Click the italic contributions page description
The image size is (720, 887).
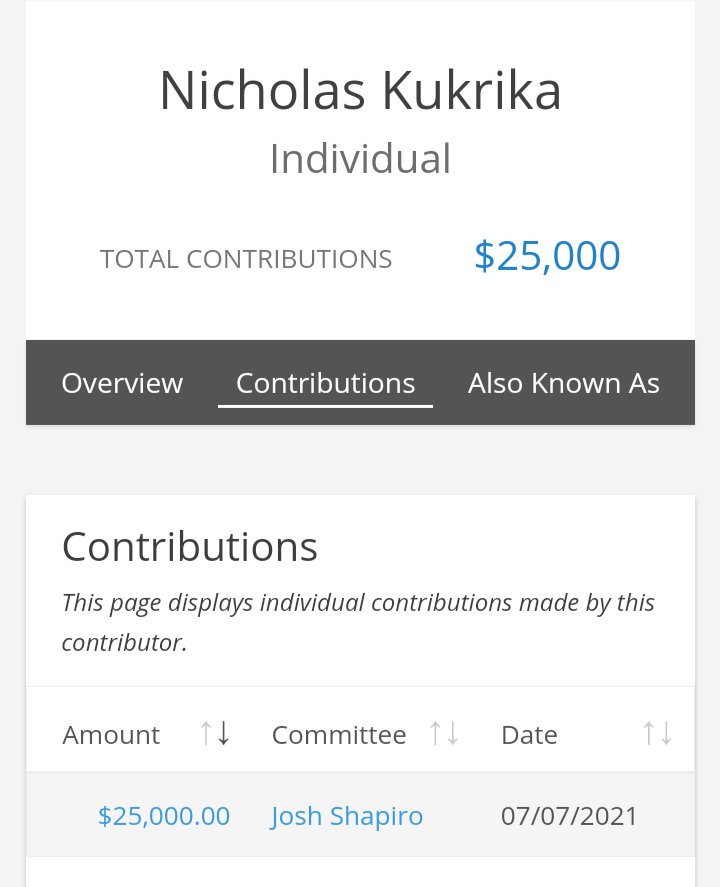click(358, 622)
